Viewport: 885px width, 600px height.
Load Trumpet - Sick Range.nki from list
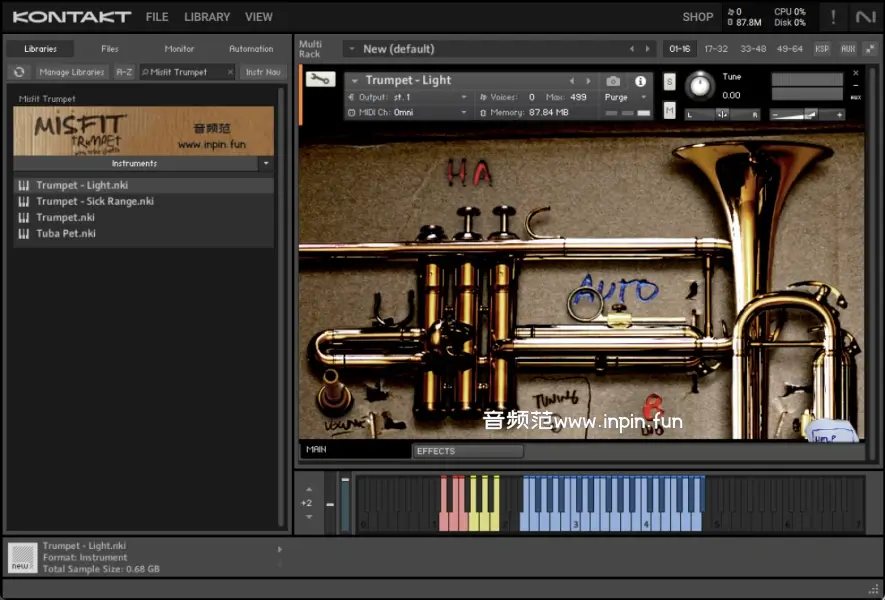(x=95, y=201)
